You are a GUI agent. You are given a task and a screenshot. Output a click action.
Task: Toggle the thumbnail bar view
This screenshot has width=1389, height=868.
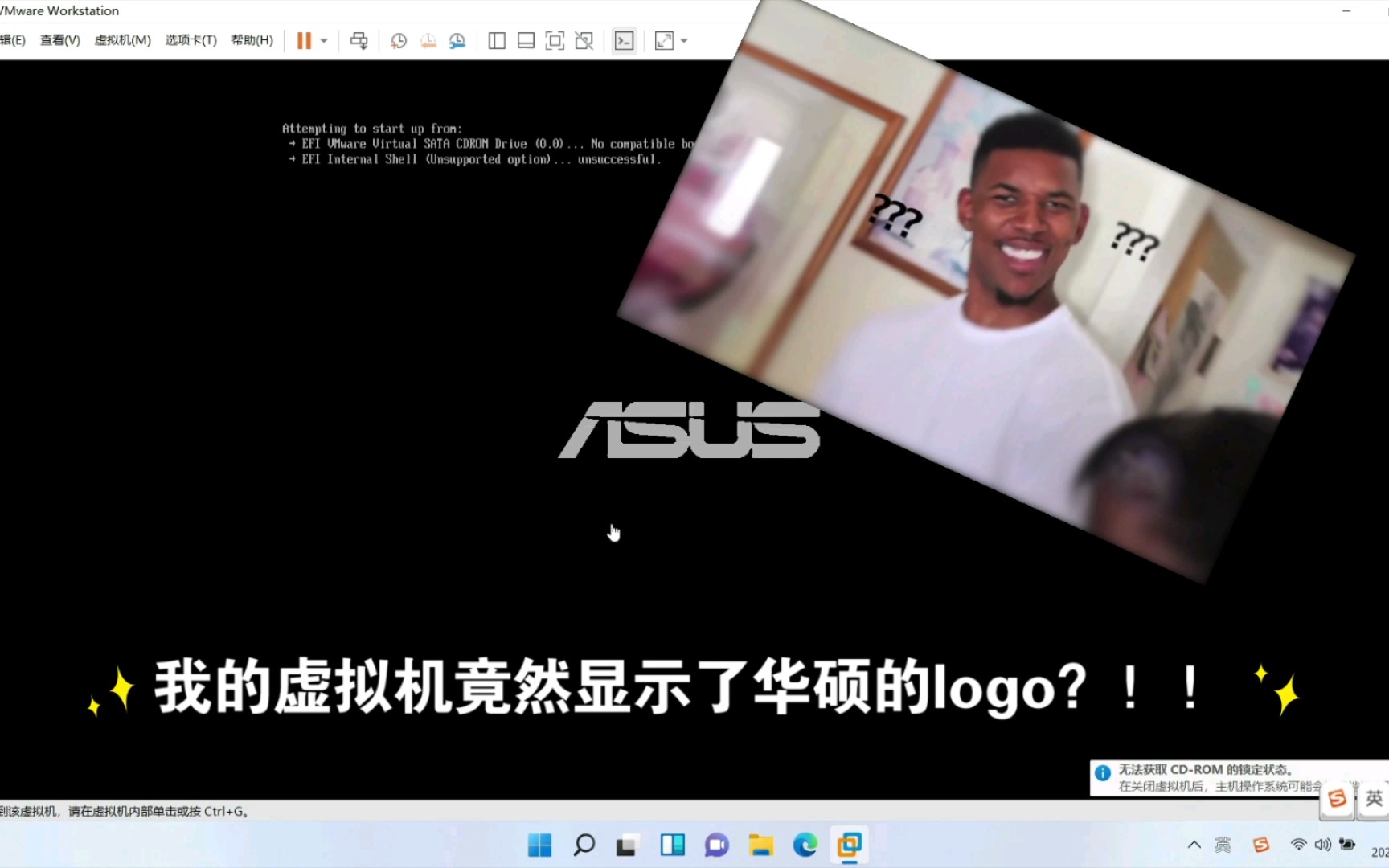(x=526, y=41)
